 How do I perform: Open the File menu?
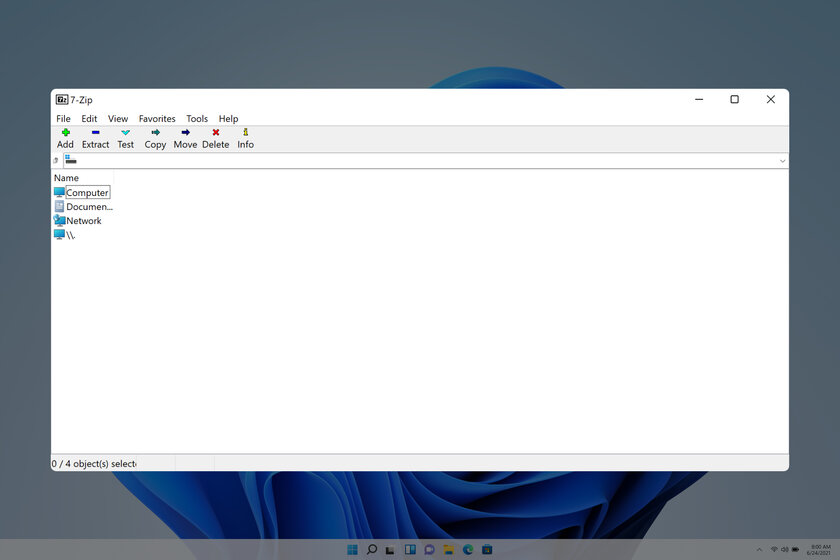point(63,118)
